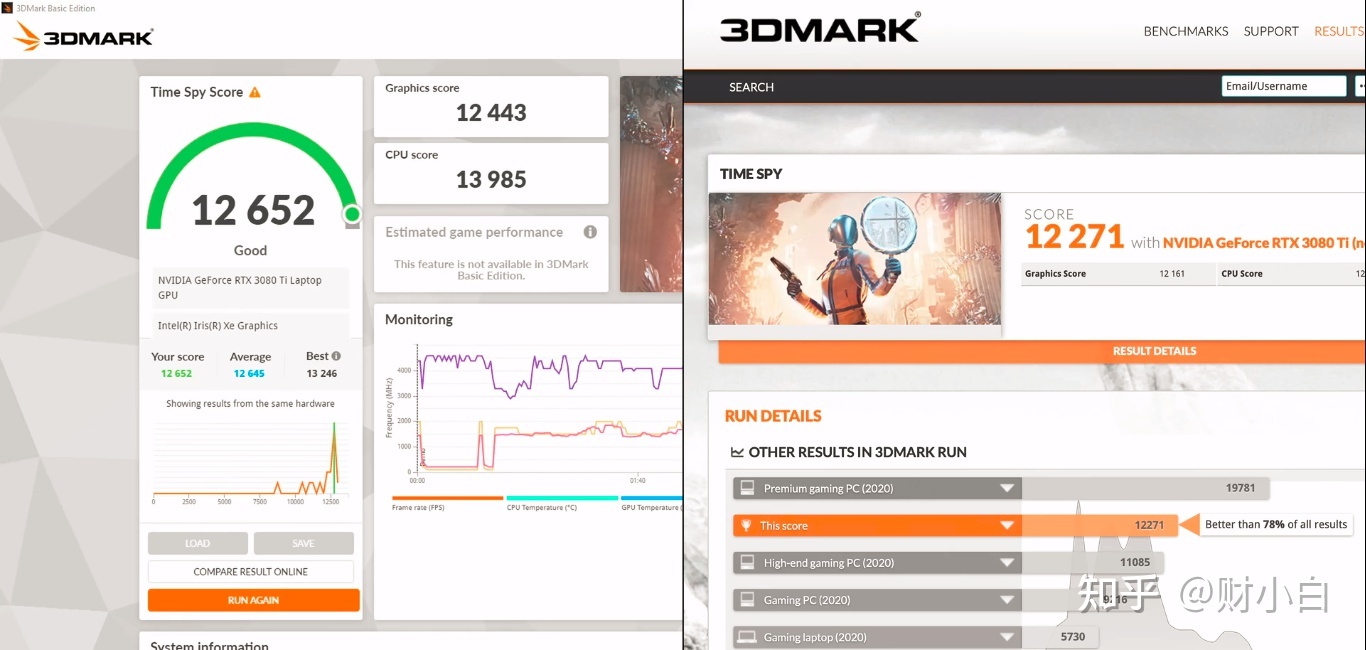The image size is (1366, 650).
Task: Click the green knob on the score gauge
Action: (352, 214)
